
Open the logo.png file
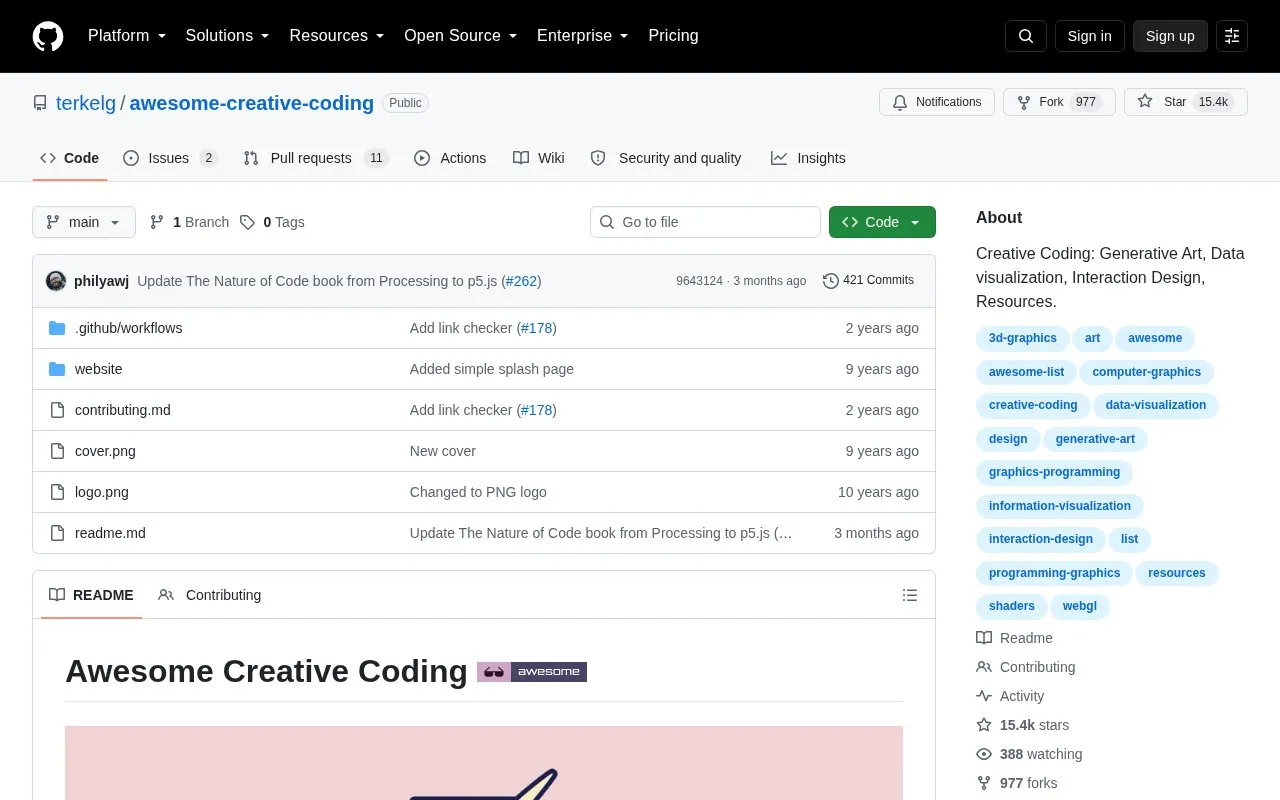[102, 492]
